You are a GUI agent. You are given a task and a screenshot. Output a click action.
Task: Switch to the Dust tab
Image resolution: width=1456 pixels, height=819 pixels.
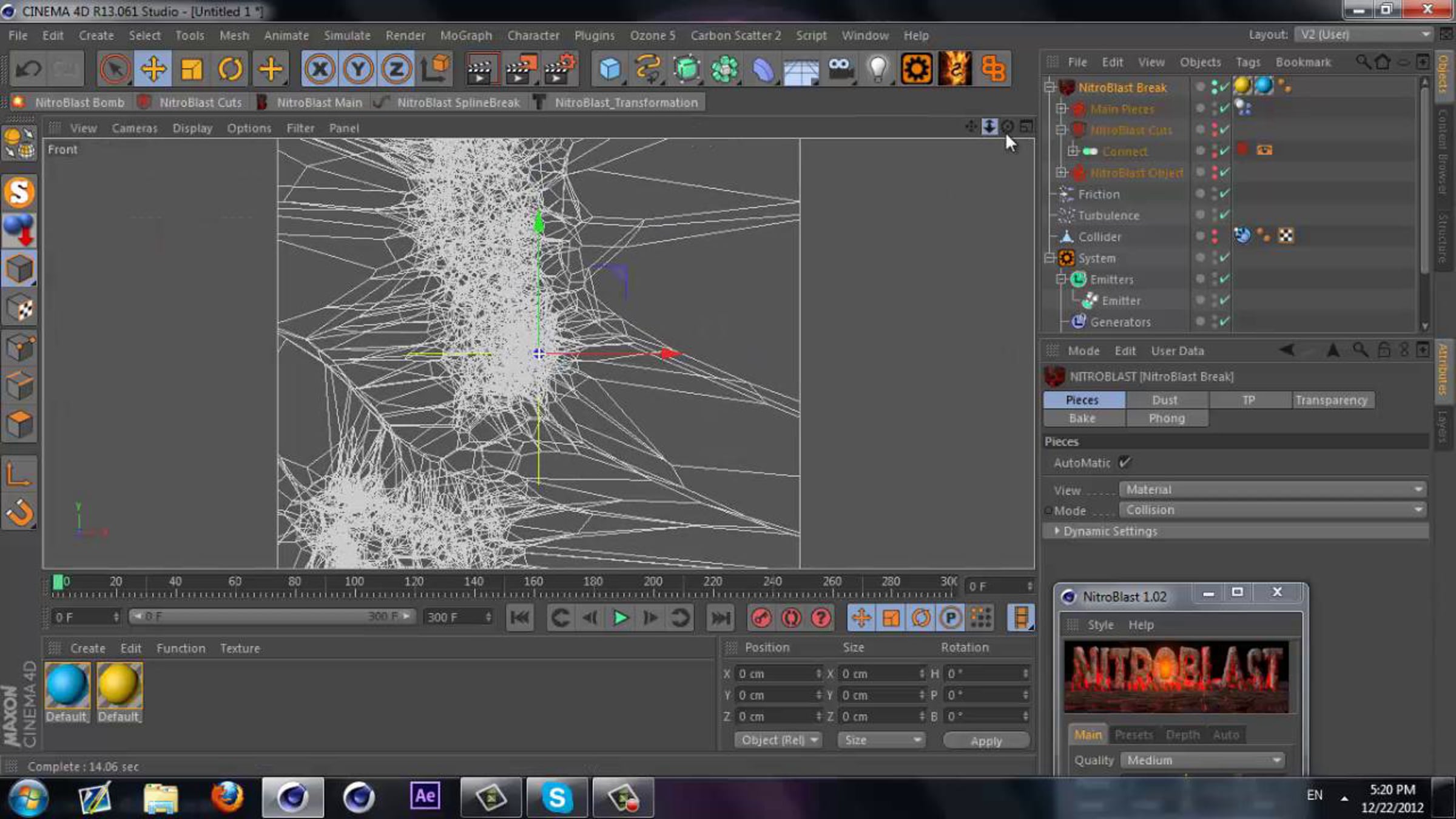(1164, 400)
